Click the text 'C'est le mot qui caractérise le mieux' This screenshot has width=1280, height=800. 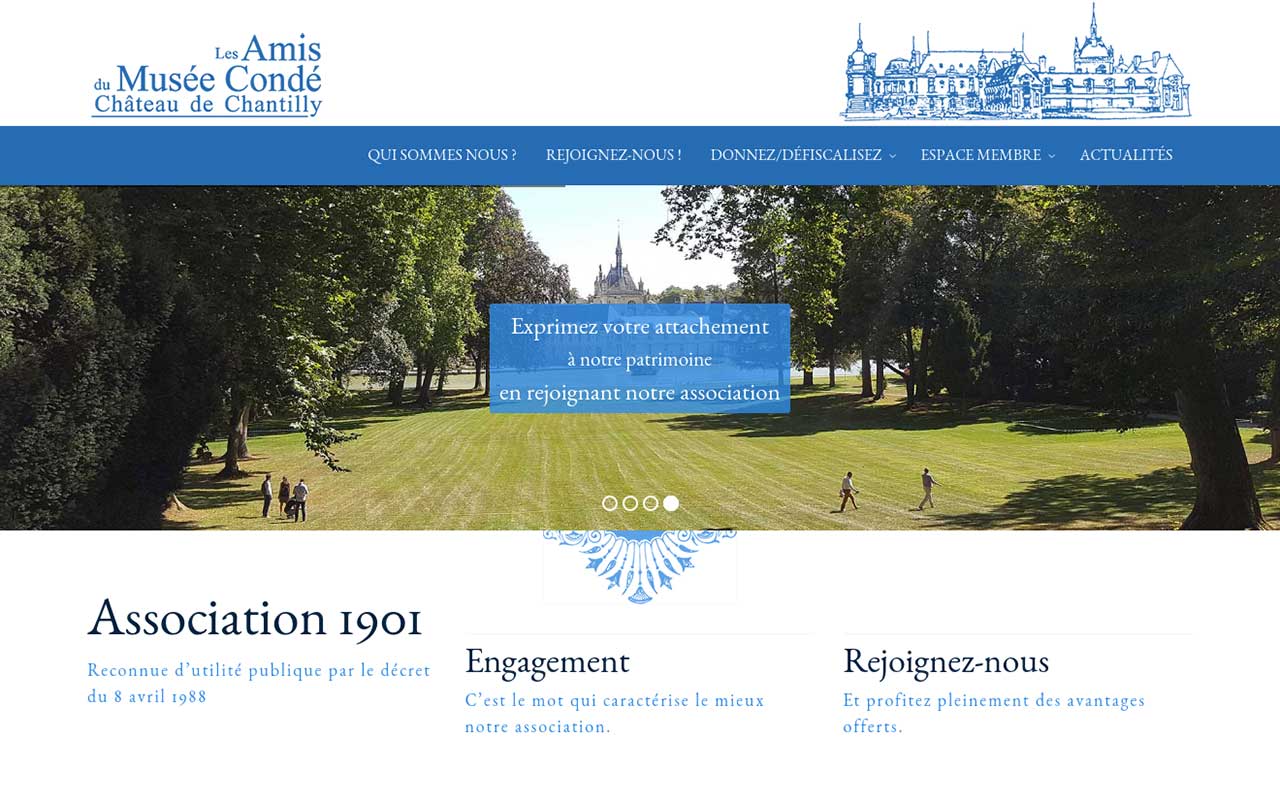[614, 700]
